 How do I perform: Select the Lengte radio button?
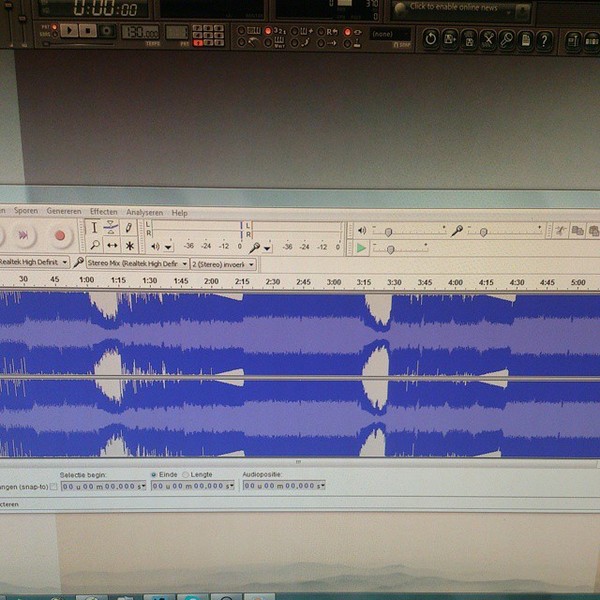186,475
